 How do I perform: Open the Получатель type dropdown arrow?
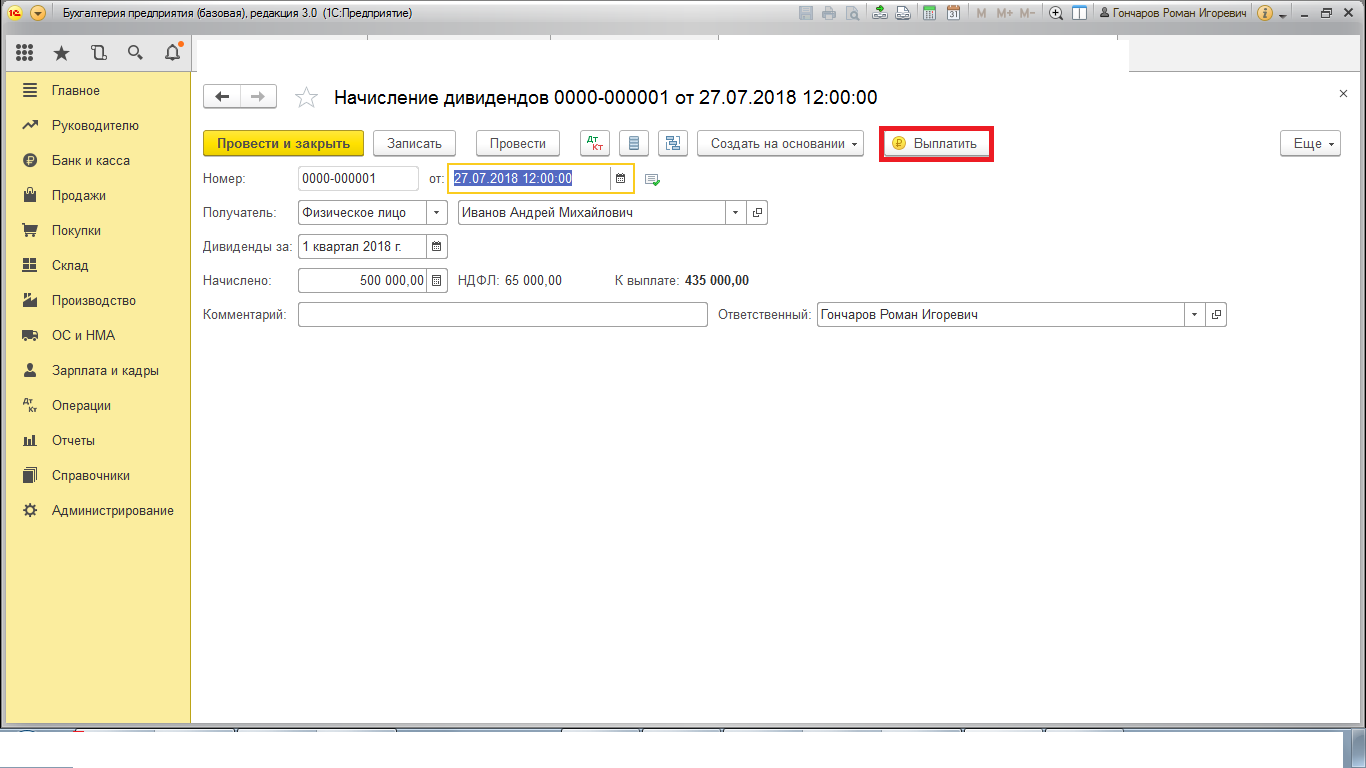(x=437, y=213)
